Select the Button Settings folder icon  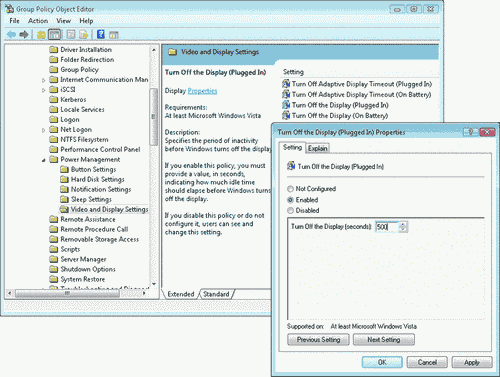pyautogui.click(x=64, y=169)
